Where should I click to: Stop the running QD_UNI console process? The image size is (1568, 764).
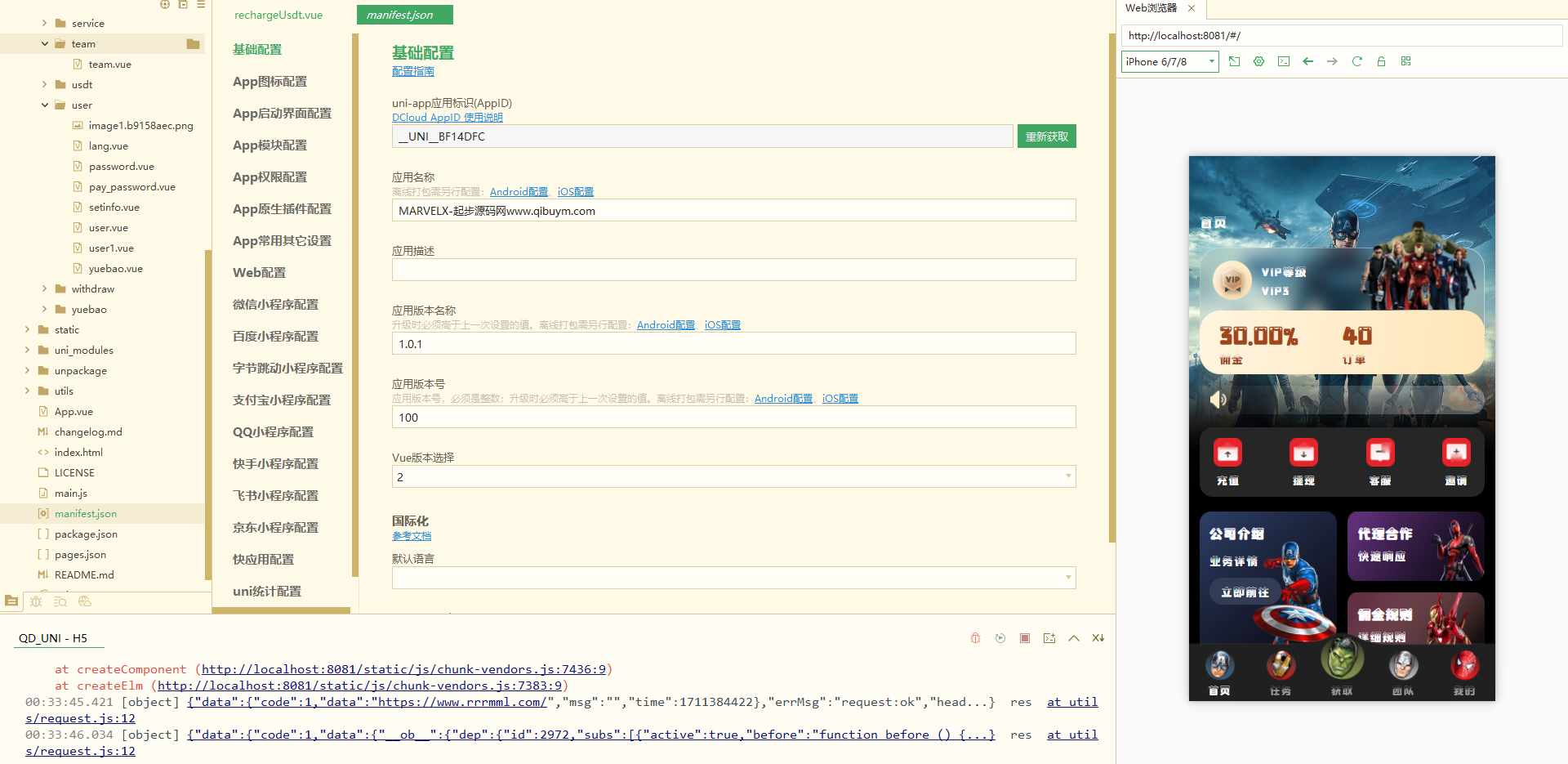point(1024,638)
